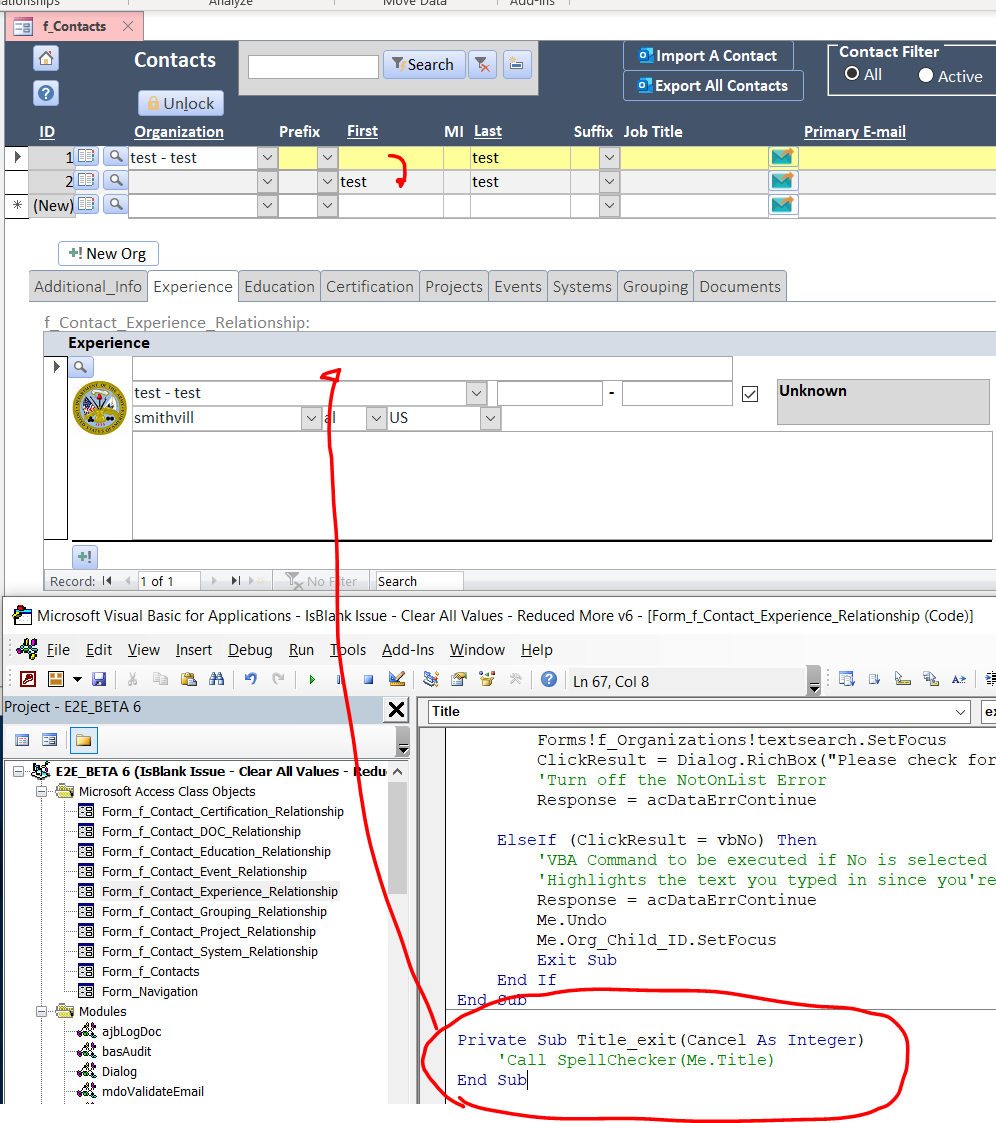Screen dimensions: 996x1123
Task: Click View Object icon in Project pane
Action: (x=49, y=740)
